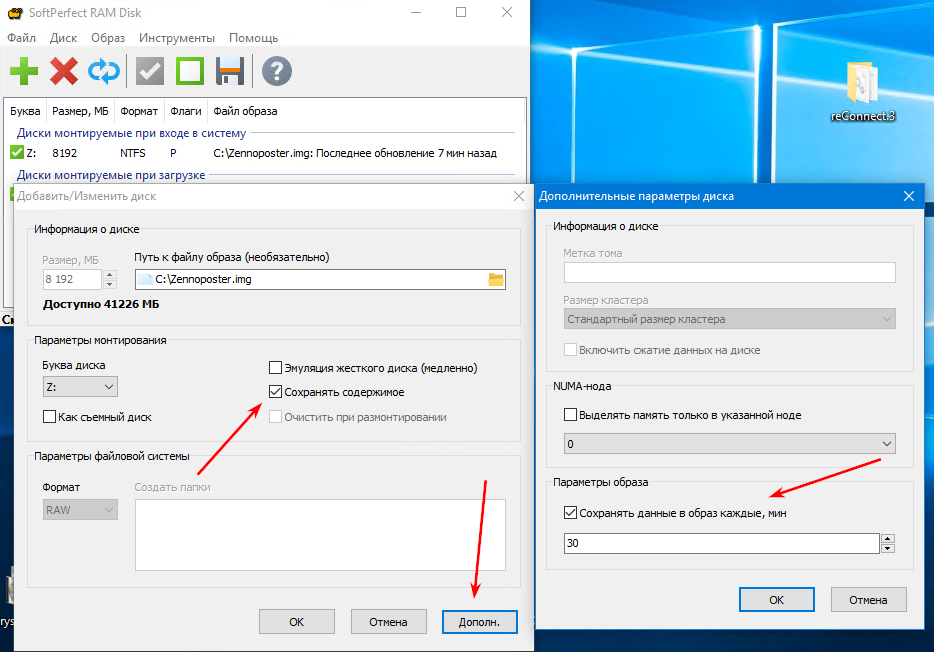Open the Помощь menu
Image resolution: width=934 pixels, height=652 pixels.
pos(253,38)
